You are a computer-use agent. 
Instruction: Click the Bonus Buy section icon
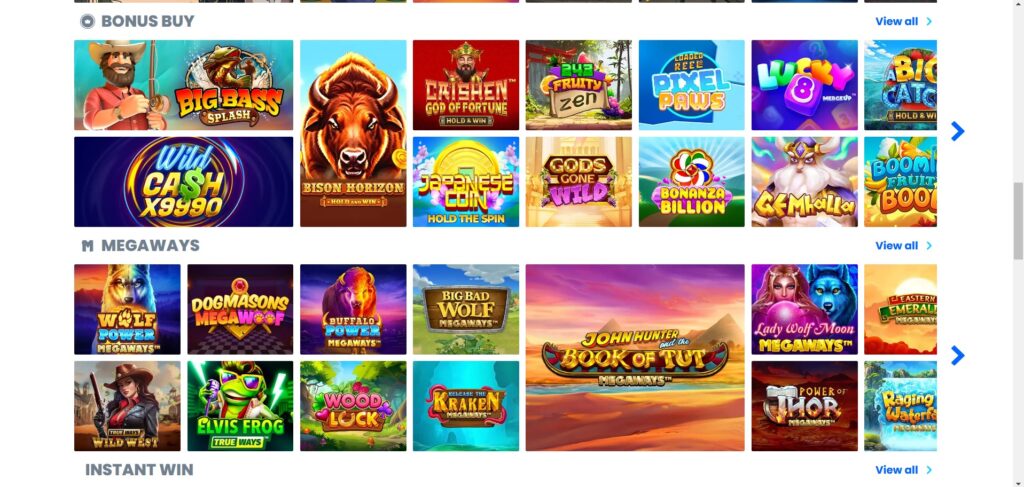88,22
